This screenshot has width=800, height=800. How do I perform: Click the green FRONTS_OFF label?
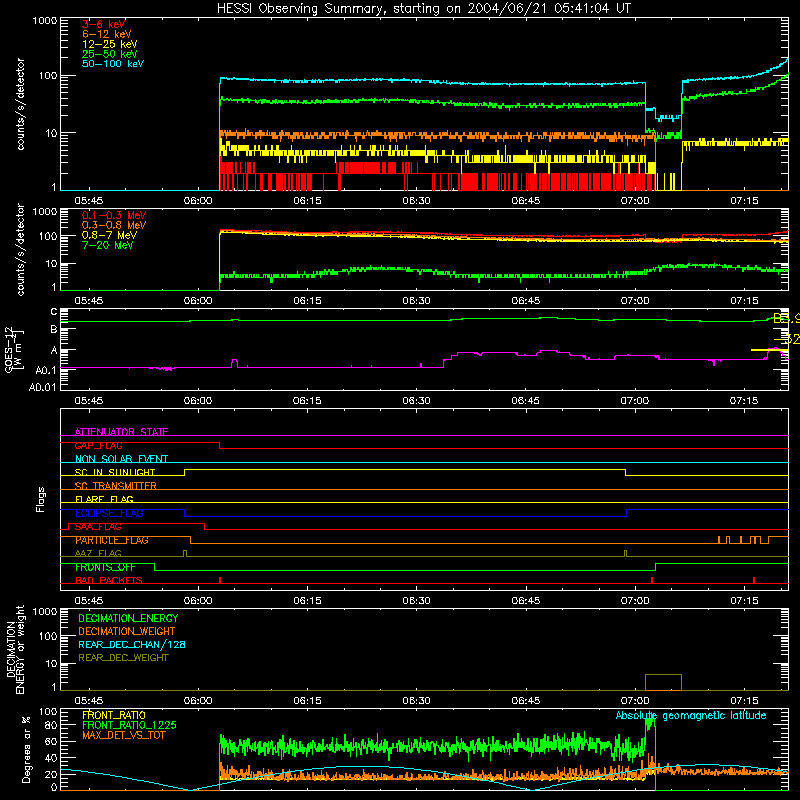pos(105,567)
